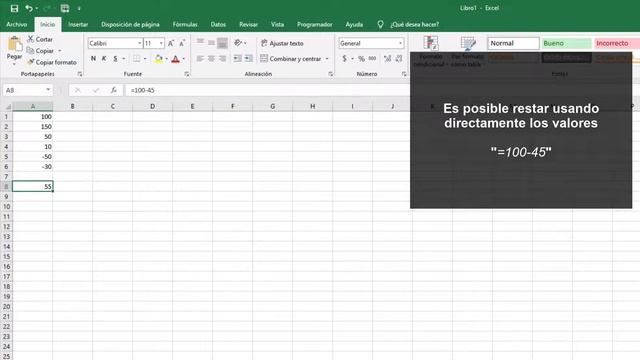The image size is (640, 360).
Task: Toggle italic with the K button
Action: 104,59
